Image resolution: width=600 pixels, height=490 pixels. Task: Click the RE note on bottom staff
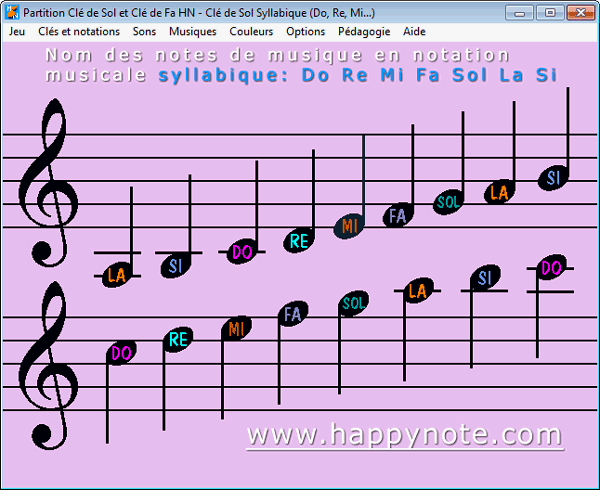point(178,340)
